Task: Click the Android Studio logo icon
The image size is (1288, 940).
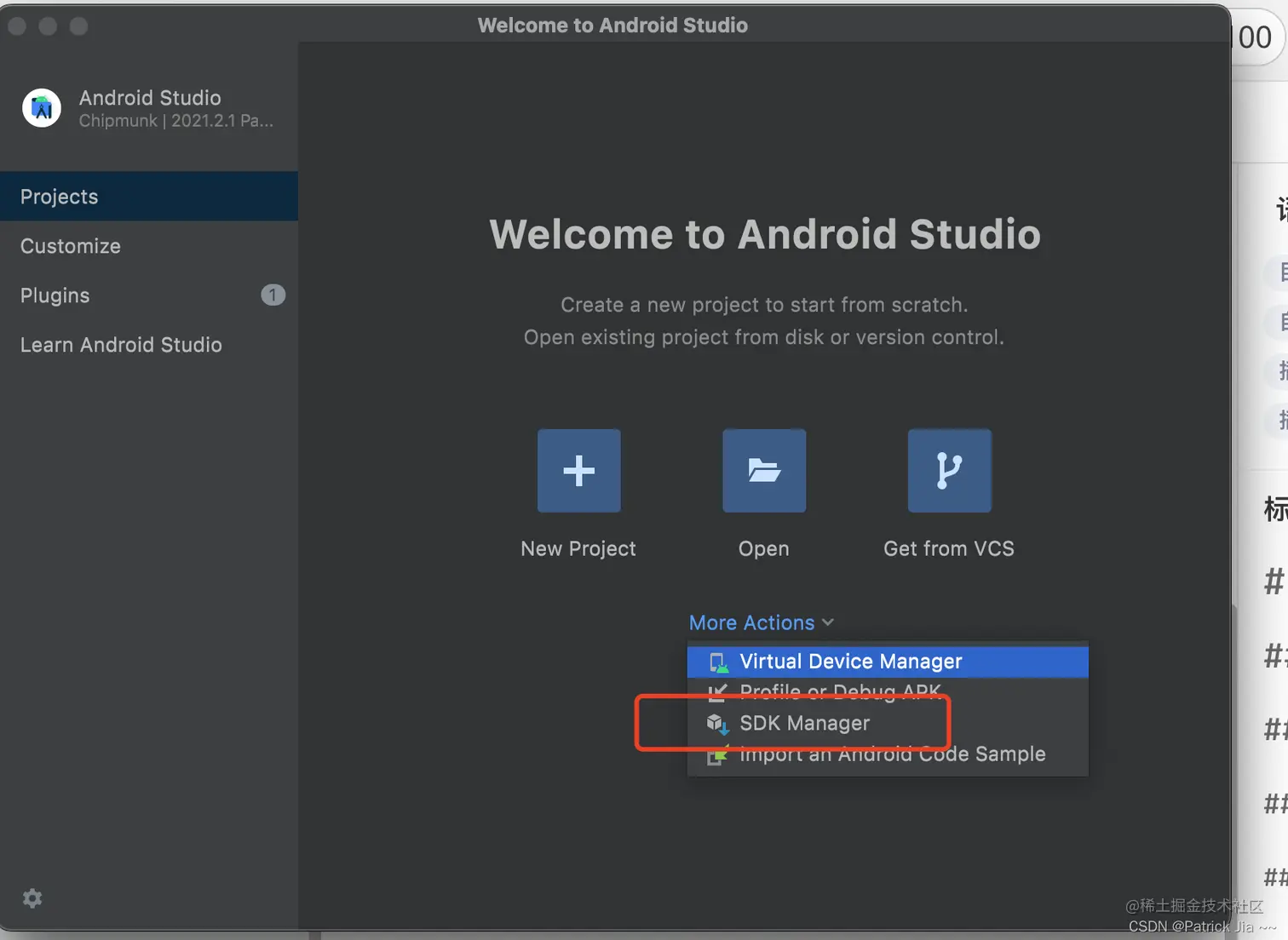Action: coord(42,108)
